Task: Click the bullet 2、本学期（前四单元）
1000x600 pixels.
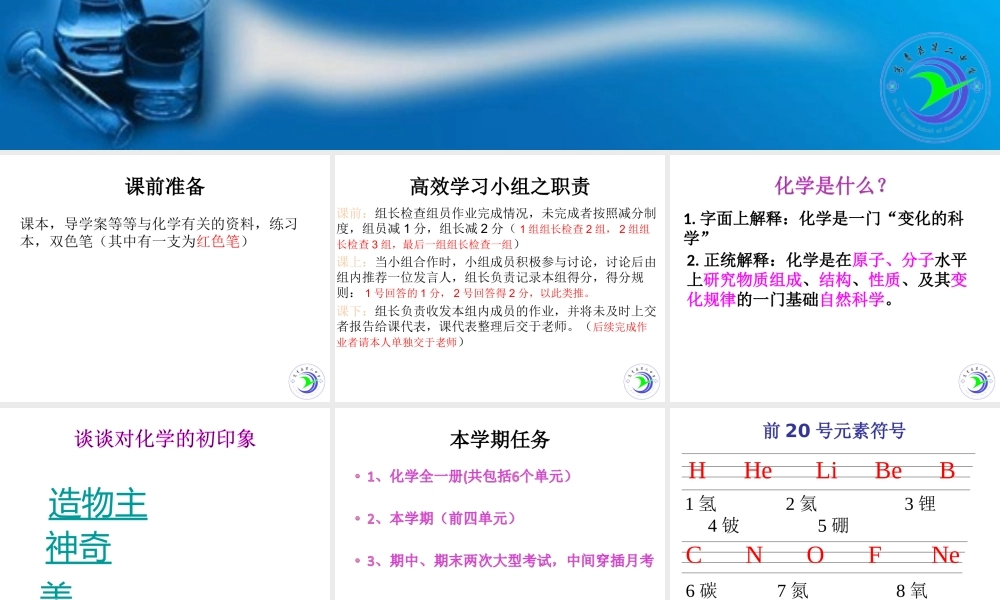Action: 441,518
